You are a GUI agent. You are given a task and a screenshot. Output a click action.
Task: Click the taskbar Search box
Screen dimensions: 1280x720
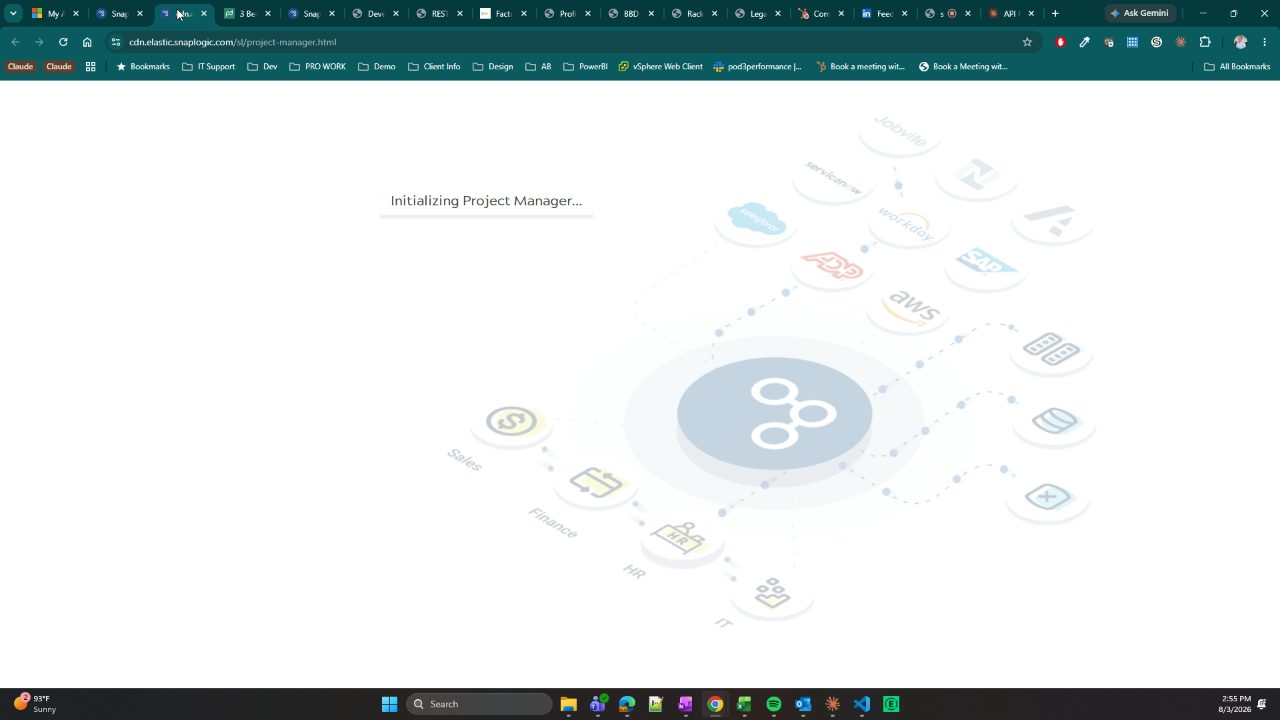[x=479, y=704]
